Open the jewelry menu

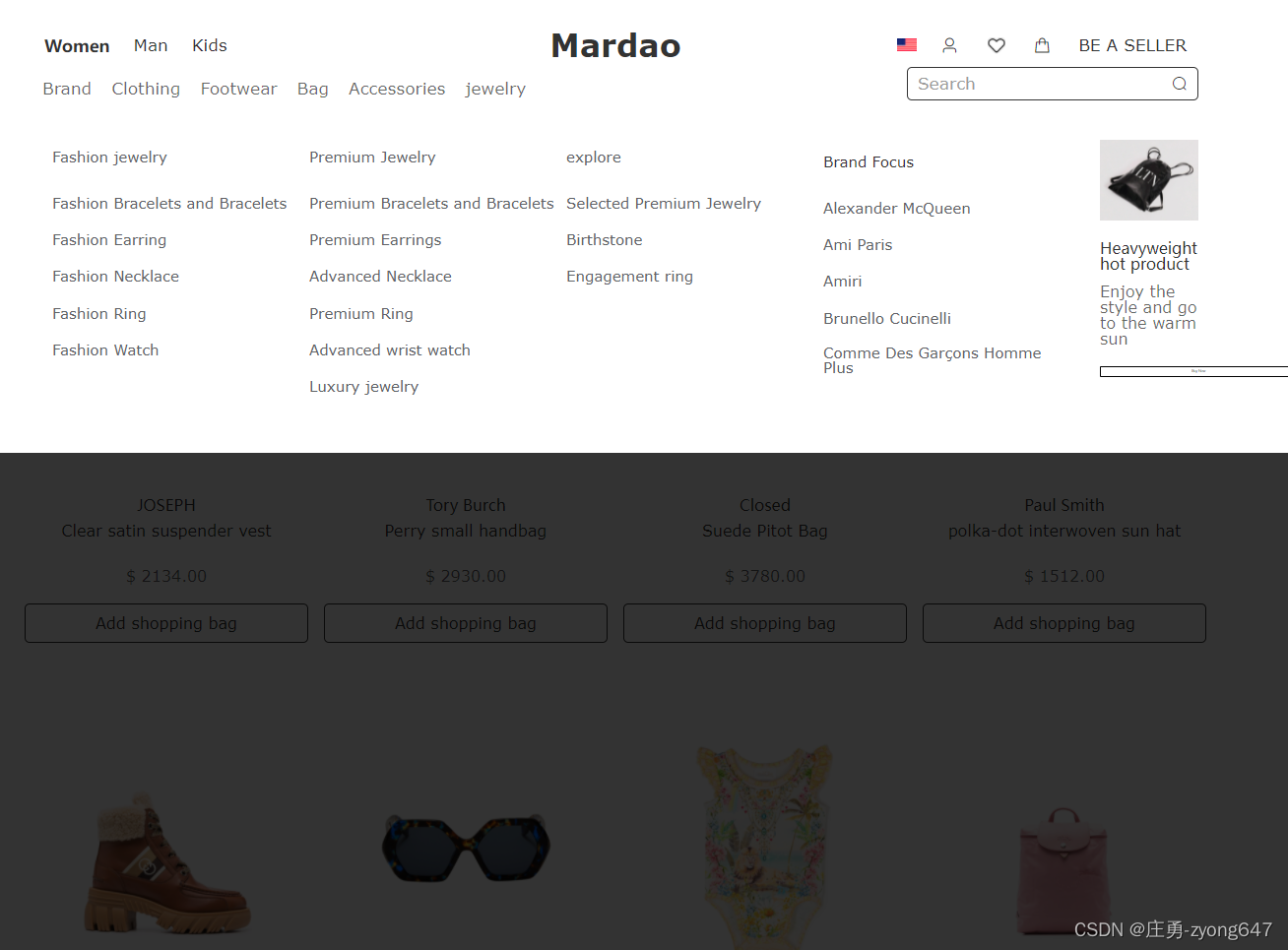tap(495, 89)
